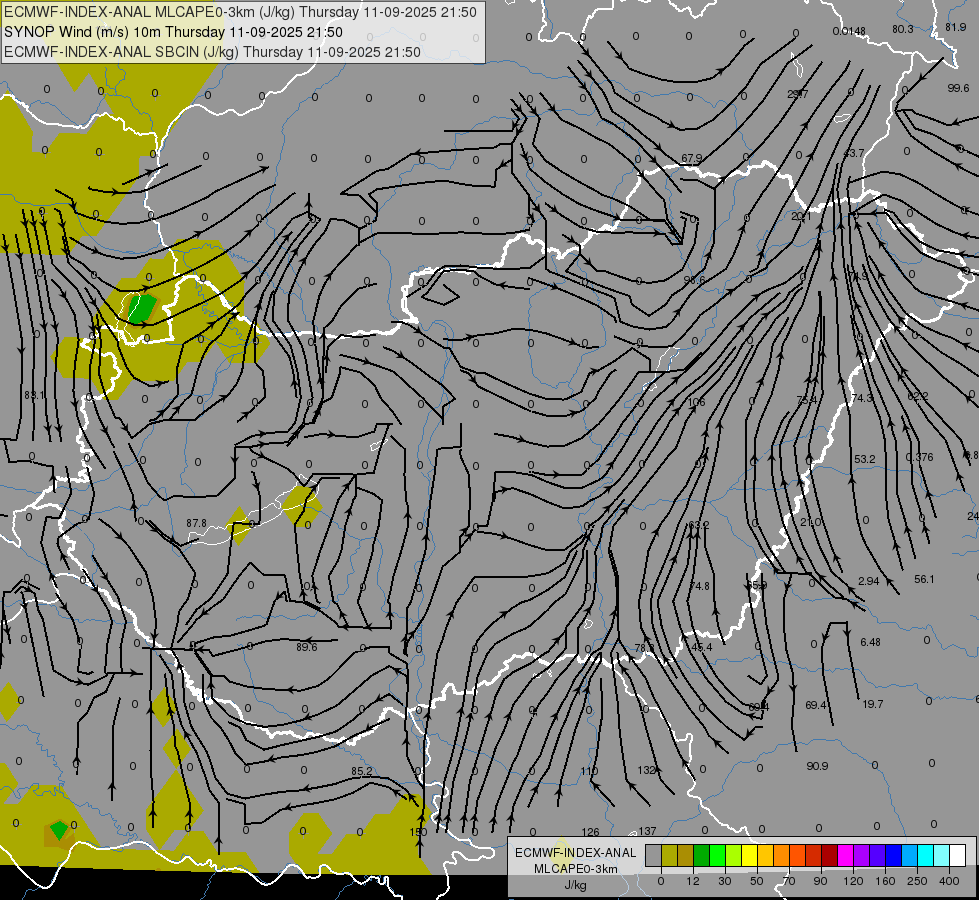Pick the pure blue legend swatch
The width and height of the screenshot is (979, 900).
point(894,855)
